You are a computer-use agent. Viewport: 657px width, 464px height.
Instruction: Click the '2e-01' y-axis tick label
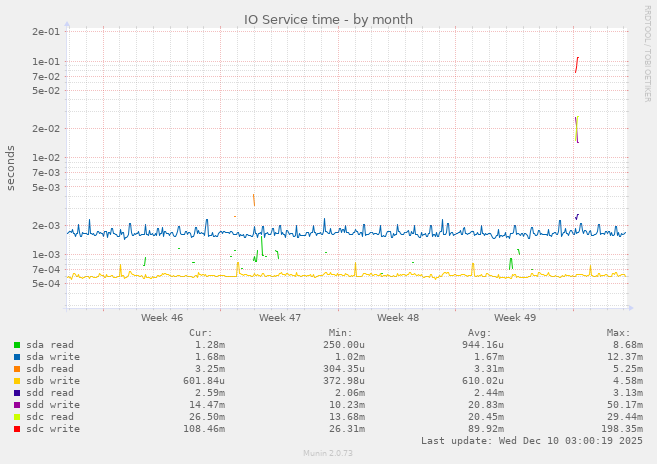46,31
